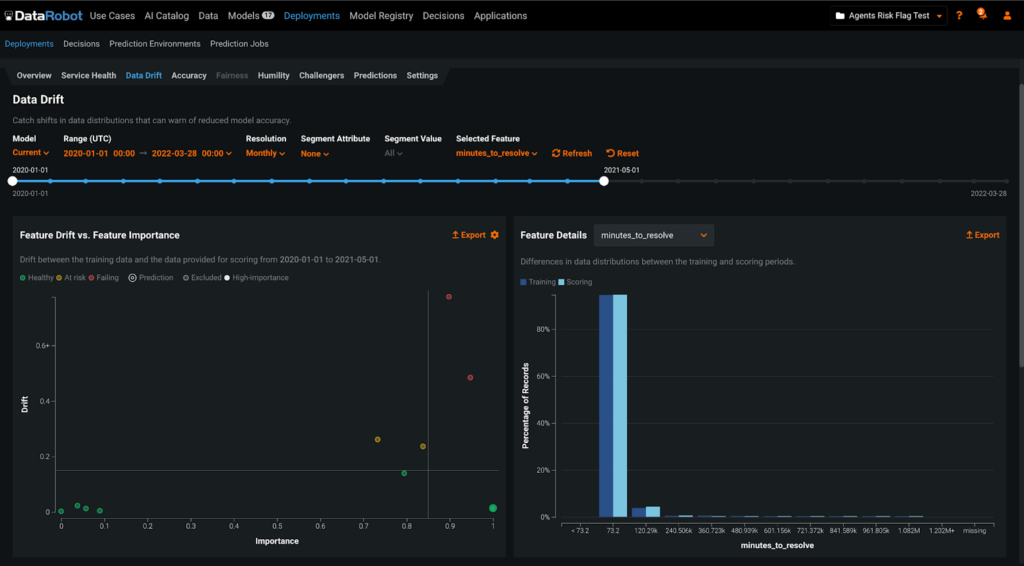The height and width of the screenshot is (566, 1024).
Task: Switch to the Service Health tab
Action: pos(88,76)
